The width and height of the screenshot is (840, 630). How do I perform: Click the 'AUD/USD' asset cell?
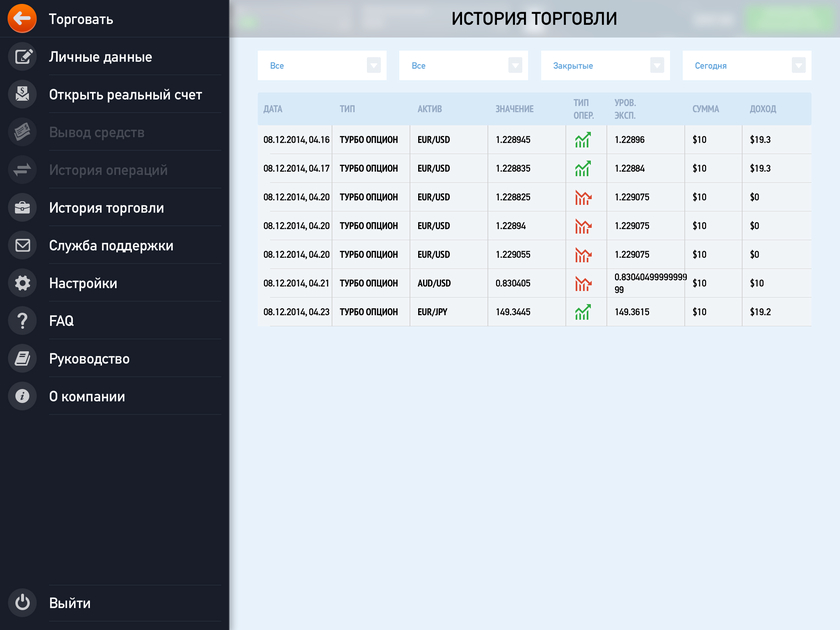click(434, 283)
